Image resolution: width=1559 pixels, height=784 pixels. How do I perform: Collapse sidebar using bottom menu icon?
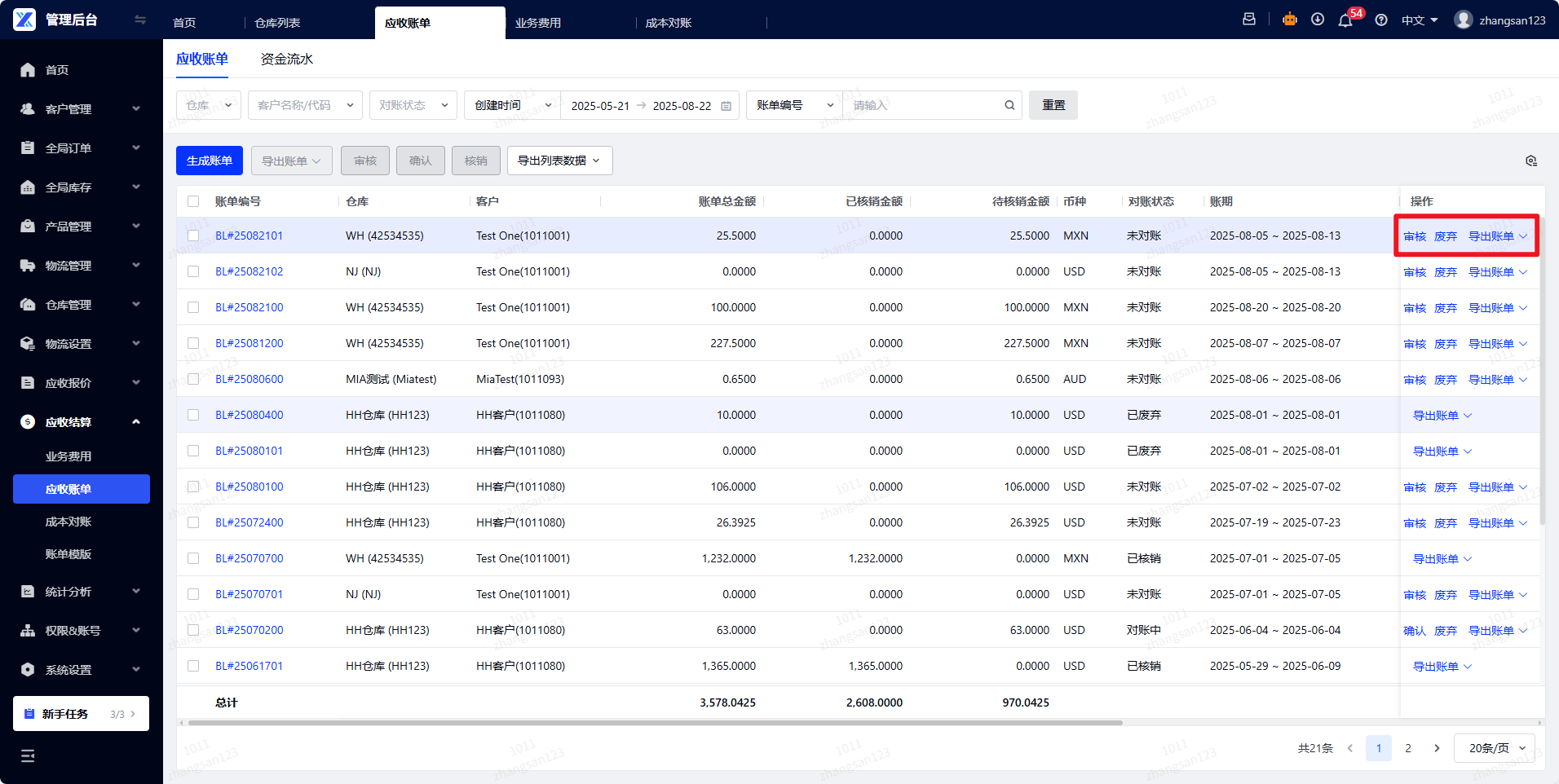click(x=28, y=755)
